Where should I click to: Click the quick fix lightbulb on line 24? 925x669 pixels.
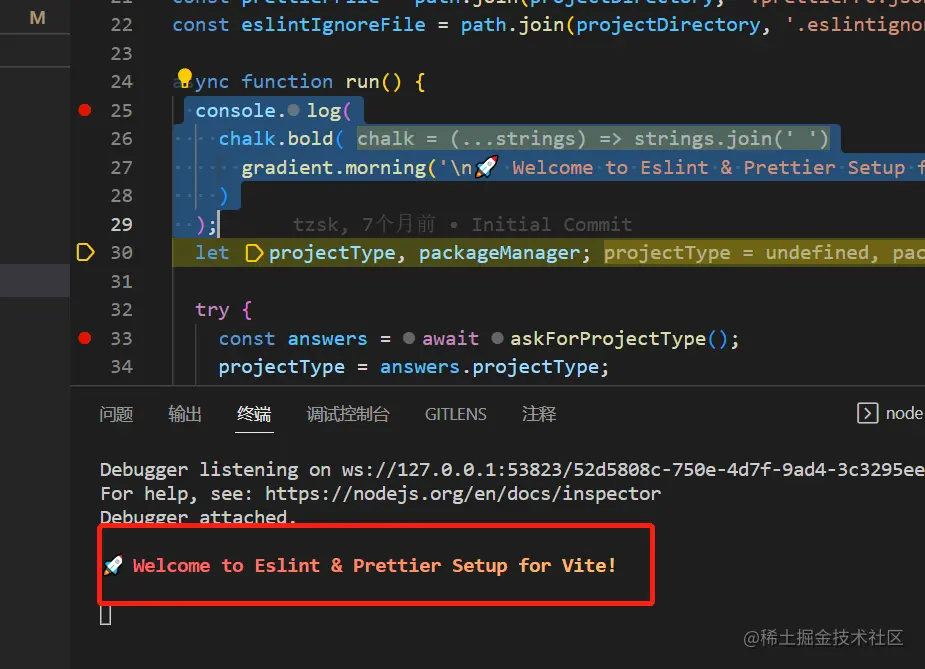(184, 76)
